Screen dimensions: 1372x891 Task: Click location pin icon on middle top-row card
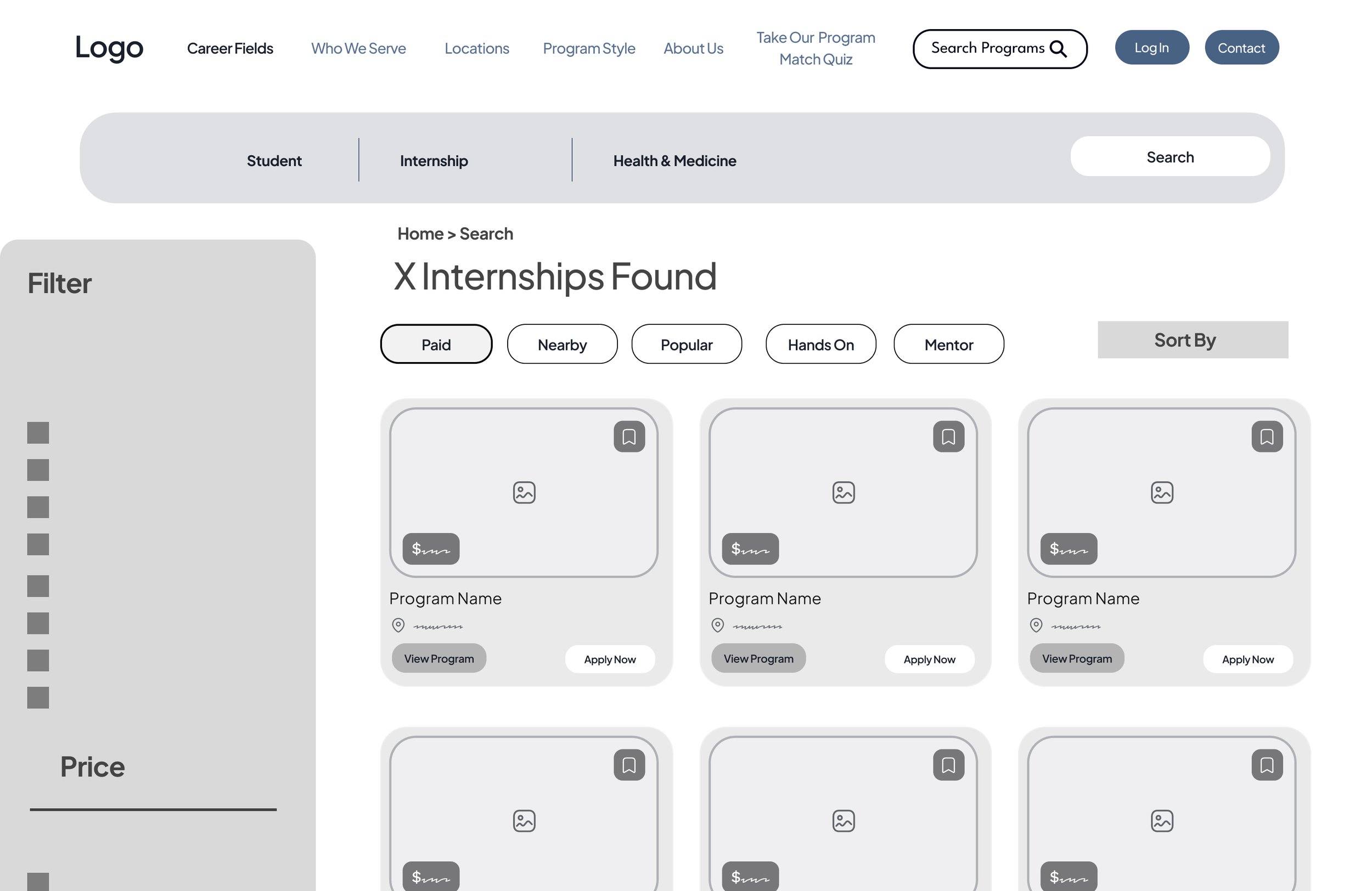click(x=717, y=625)
